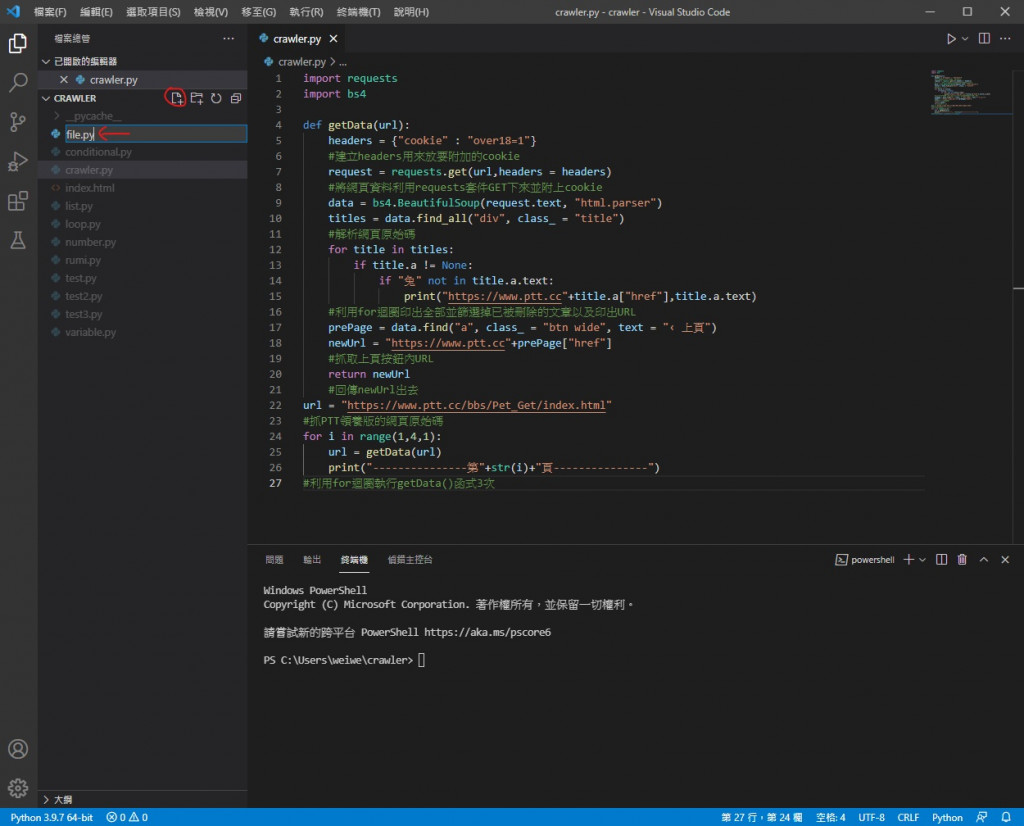Open the editor more actions ellipsis
This screenshot has width=1024, height=826.
(1005, 39)
